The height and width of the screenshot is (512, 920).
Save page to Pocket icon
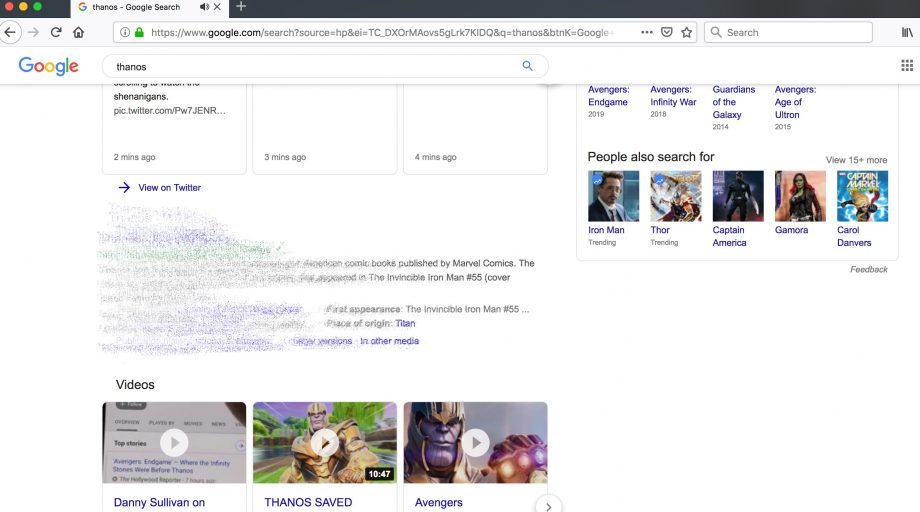point(667,32)
